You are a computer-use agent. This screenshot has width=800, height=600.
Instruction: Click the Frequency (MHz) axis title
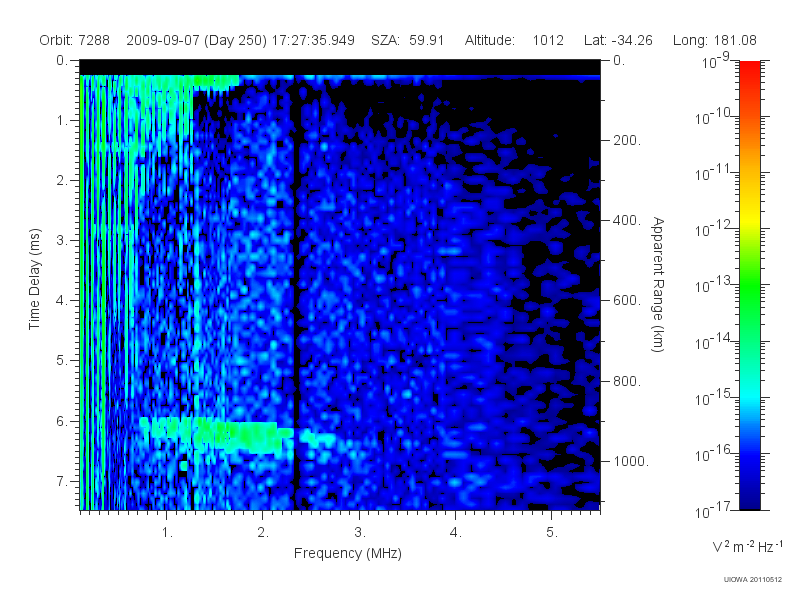pos(347,553)
